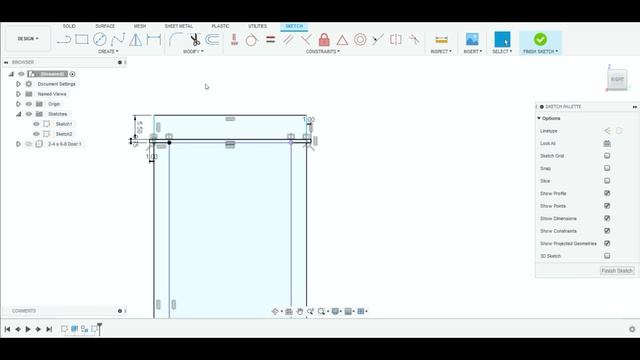
Task: Hide Sketch1 using its eye icon
Action: (x=36, y=124)
